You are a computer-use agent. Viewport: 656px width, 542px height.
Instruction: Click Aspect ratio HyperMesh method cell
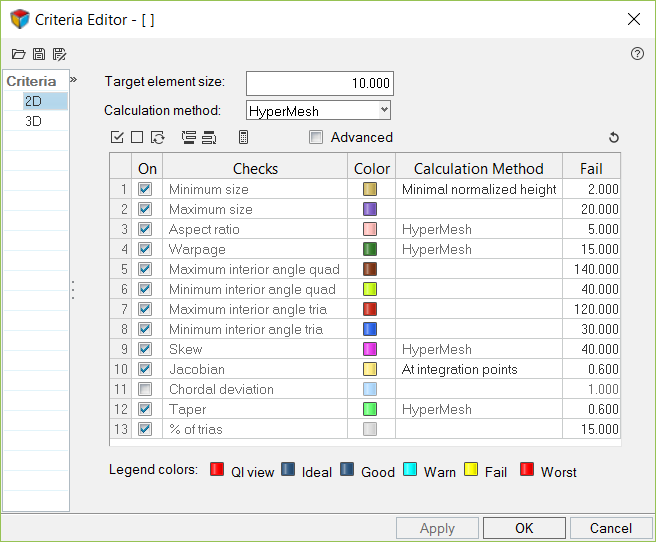point(479,229)
